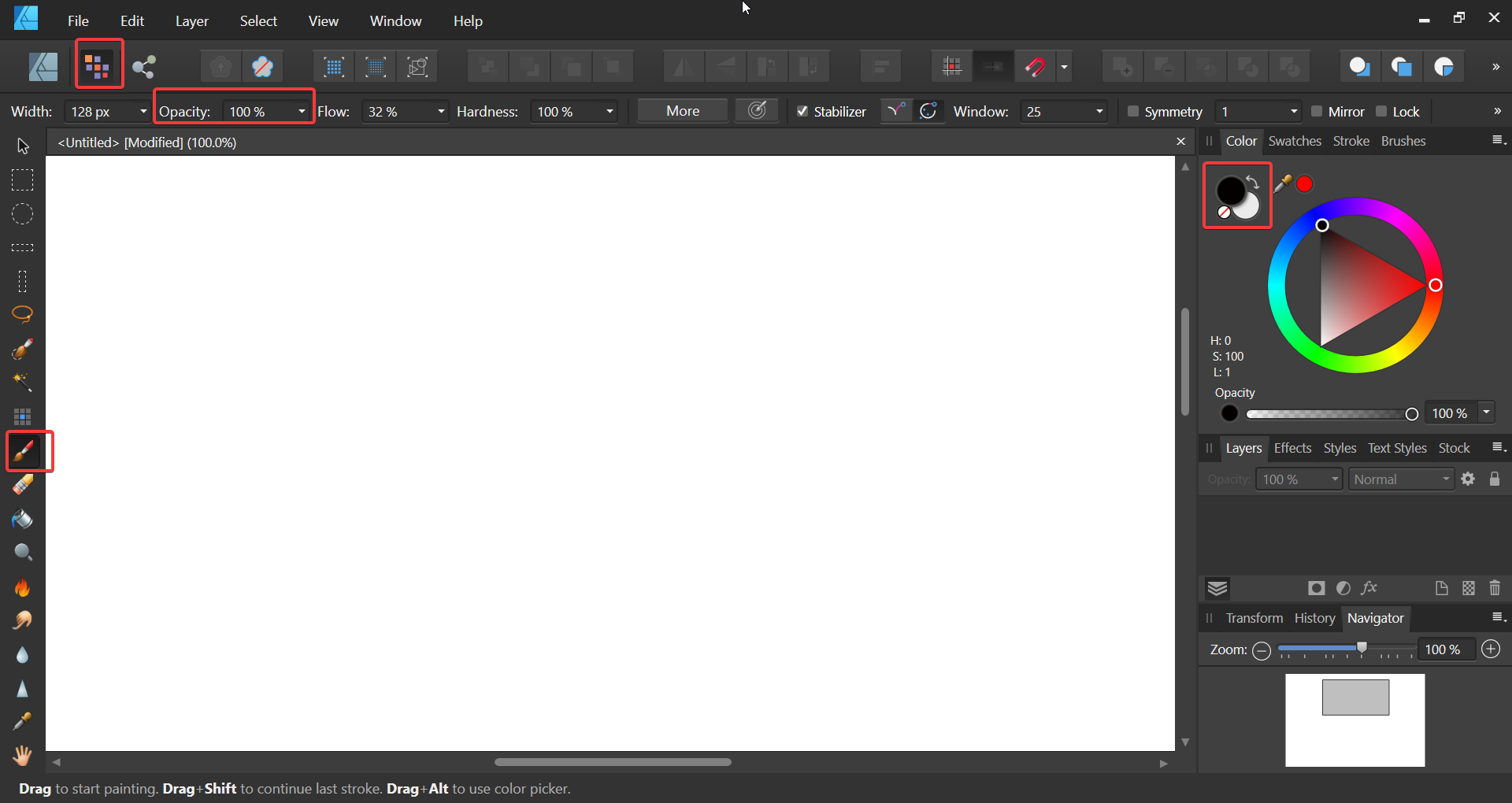Click the layer gear settings icon
Screen dimensions: 1512x803
[1468, 479]
